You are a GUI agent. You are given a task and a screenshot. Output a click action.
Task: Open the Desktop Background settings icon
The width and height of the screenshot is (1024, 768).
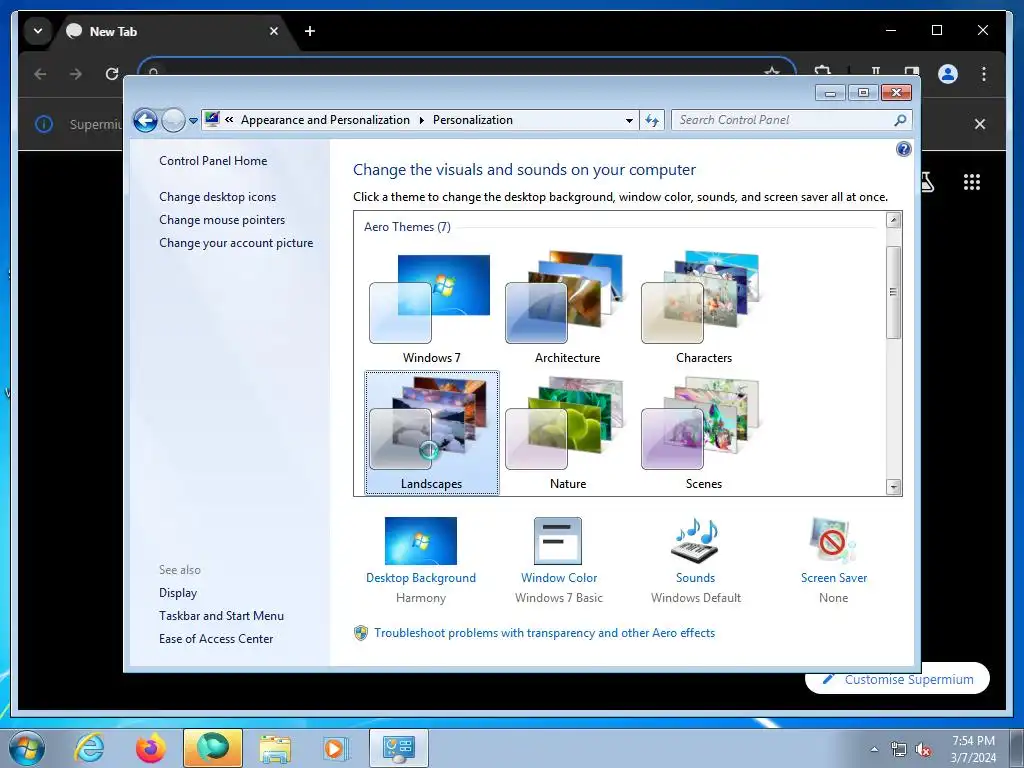click(x=421, y=541)
